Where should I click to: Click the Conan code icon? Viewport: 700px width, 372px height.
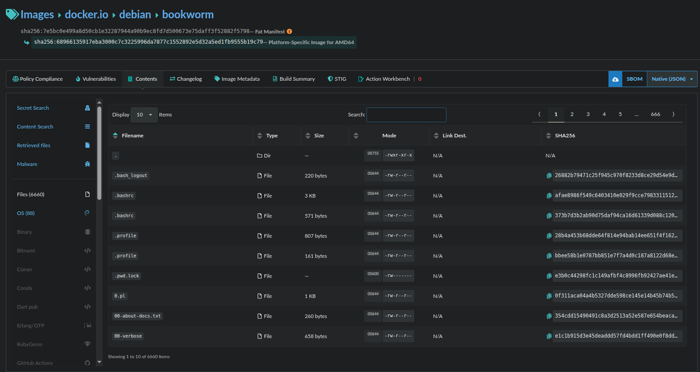coord(88,269)
